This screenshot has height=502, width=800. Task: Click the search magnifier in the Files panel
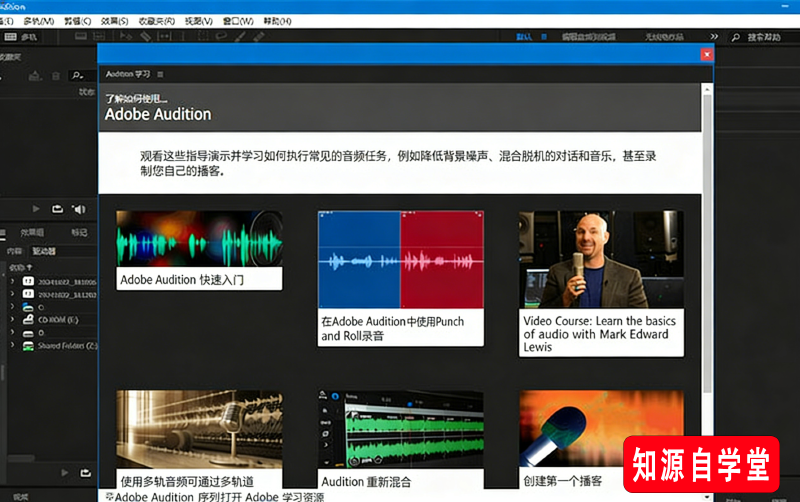point(78,75)
